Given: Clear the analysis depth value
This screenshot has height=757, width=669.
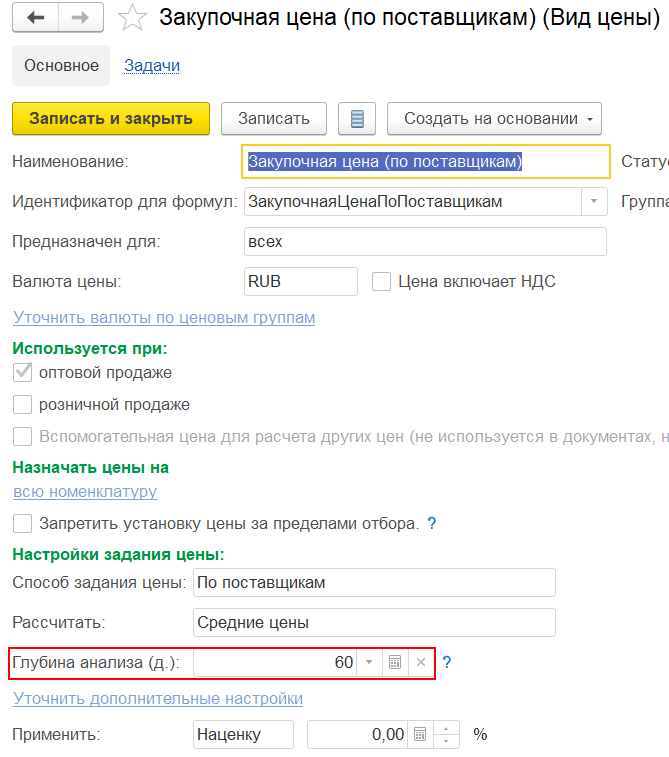Looking at the screenshot, I should 421,662.
